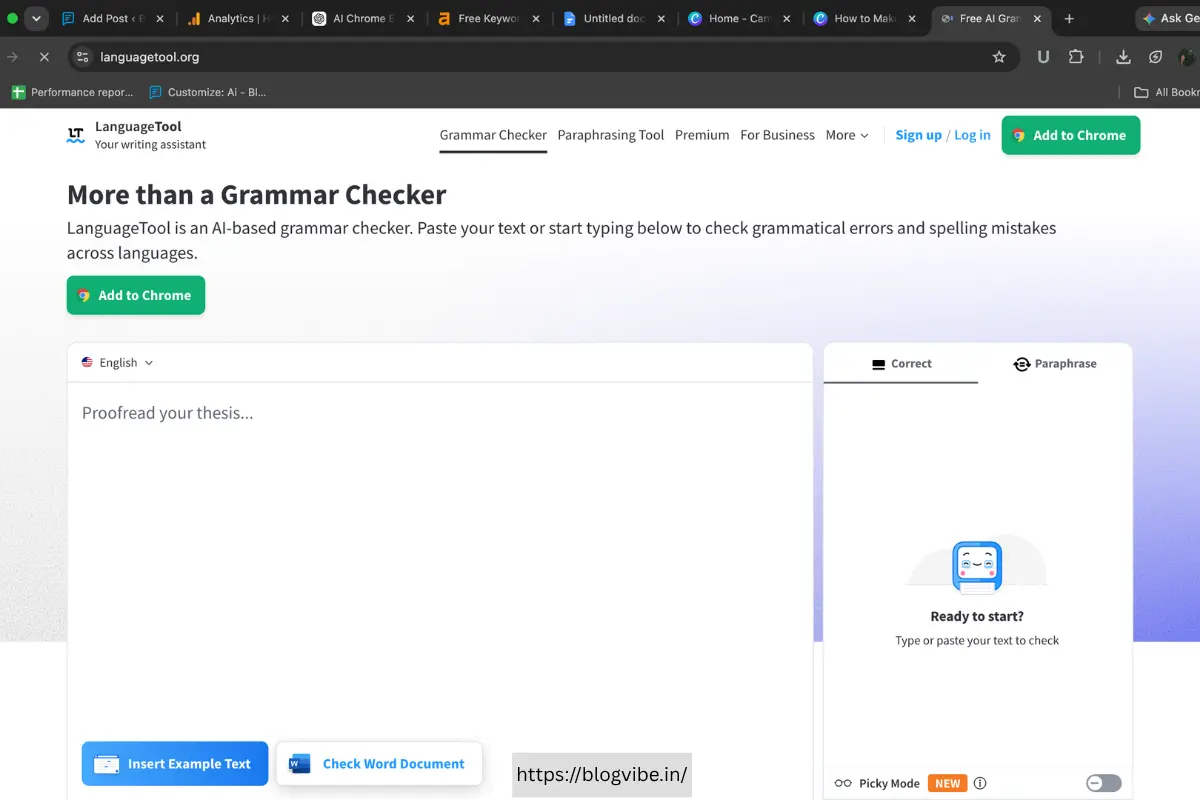Click Insert Example Text button
Image resolution: width=1200 pixels, height=800 pixels.
click(175, 763)
